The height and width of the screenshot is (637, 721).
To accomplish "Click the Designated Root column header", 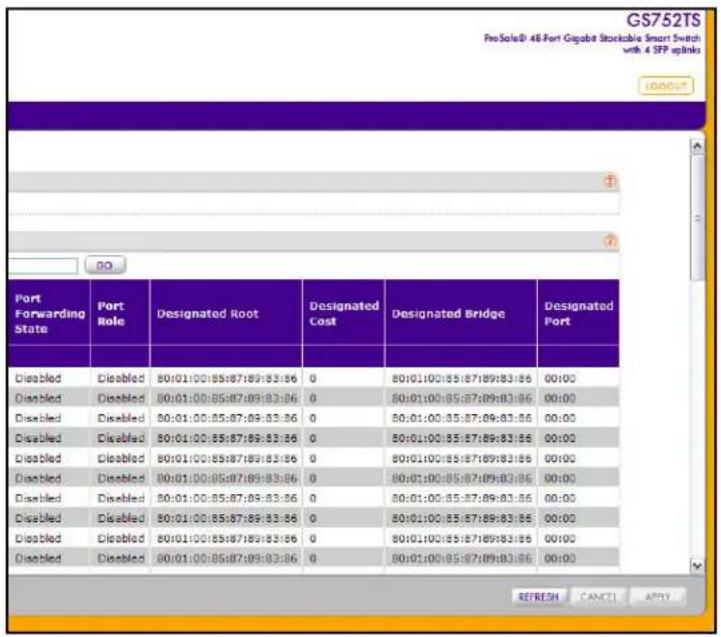I will (x=226, y=313).
